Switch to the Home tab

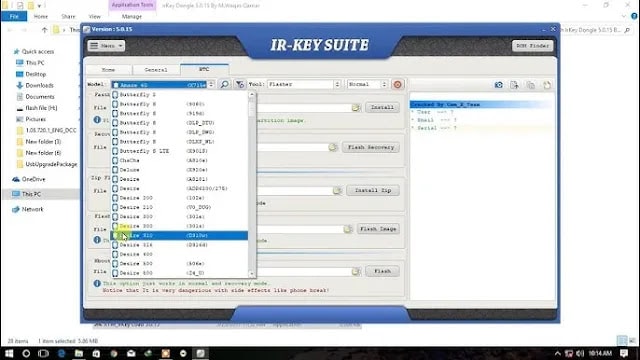(108, 70)
